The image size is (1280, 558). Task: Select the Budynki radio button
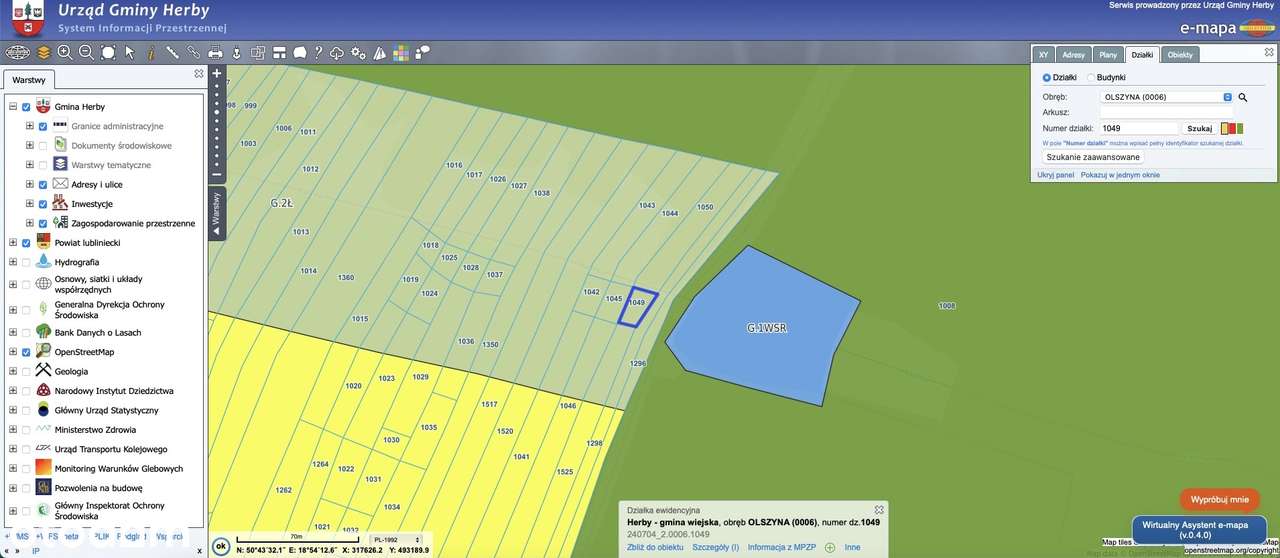1090,77
